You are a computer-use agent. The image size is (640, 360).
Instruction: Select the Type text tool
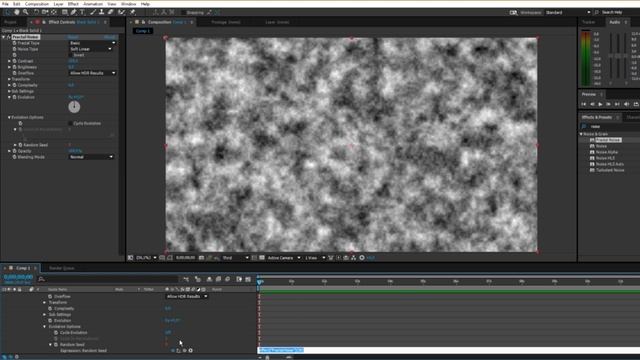(x=82, y=12)
